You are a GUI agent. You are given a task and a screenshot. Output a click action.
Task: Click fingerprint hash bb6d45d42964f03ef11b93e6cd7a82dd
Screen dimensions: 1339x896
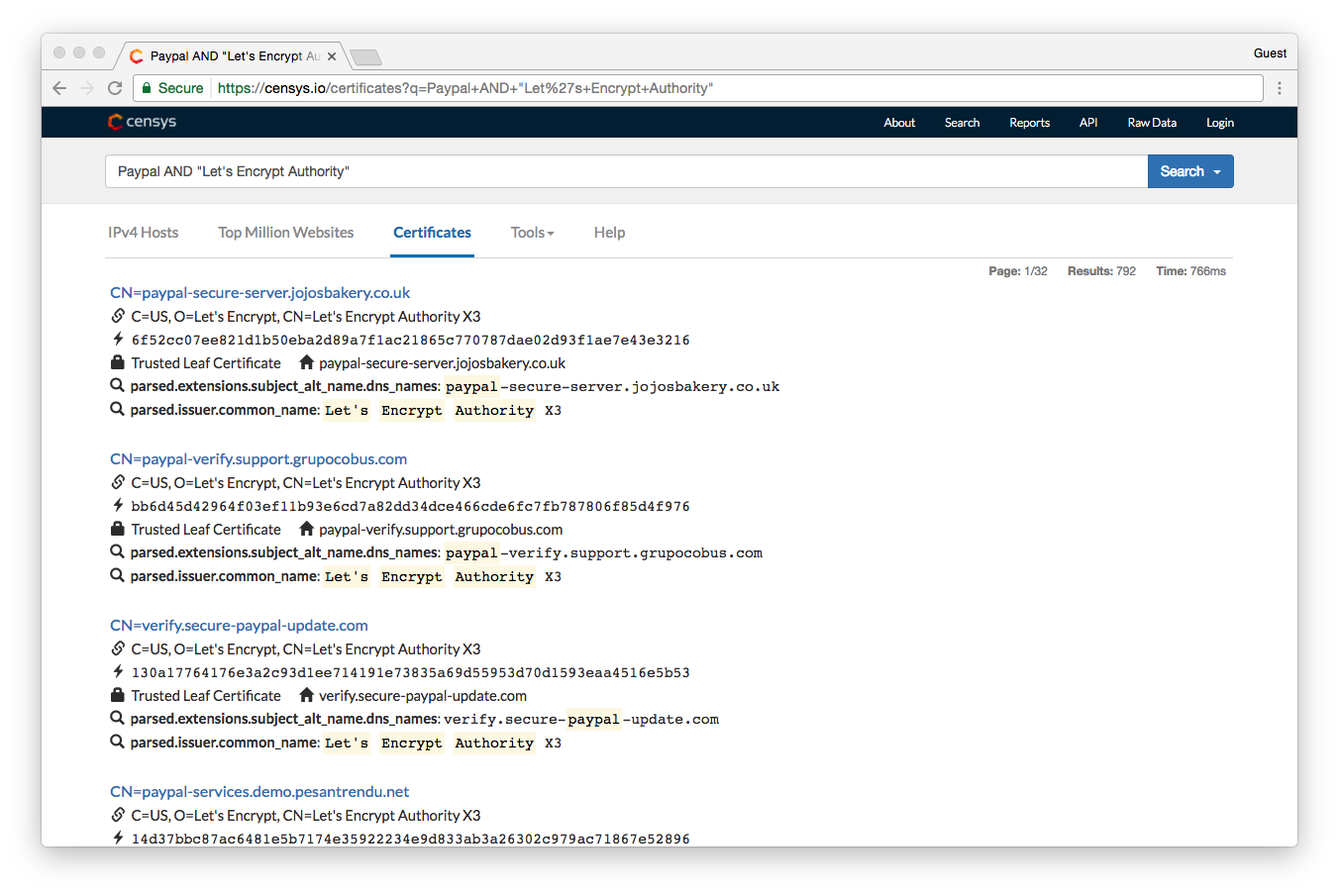coord(410,506)
